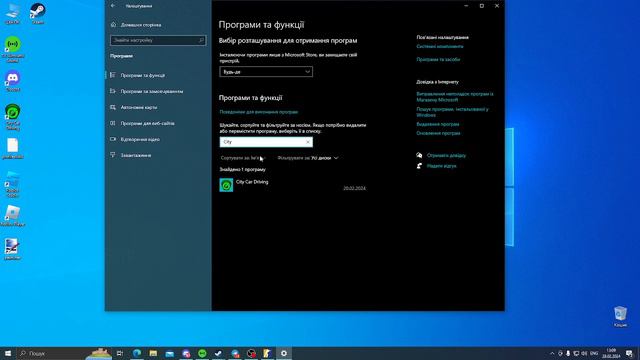Viewport: 640px width, 360px height.
Task: Open "Системні компоненти" related settings link
Action: coord(440,47)
